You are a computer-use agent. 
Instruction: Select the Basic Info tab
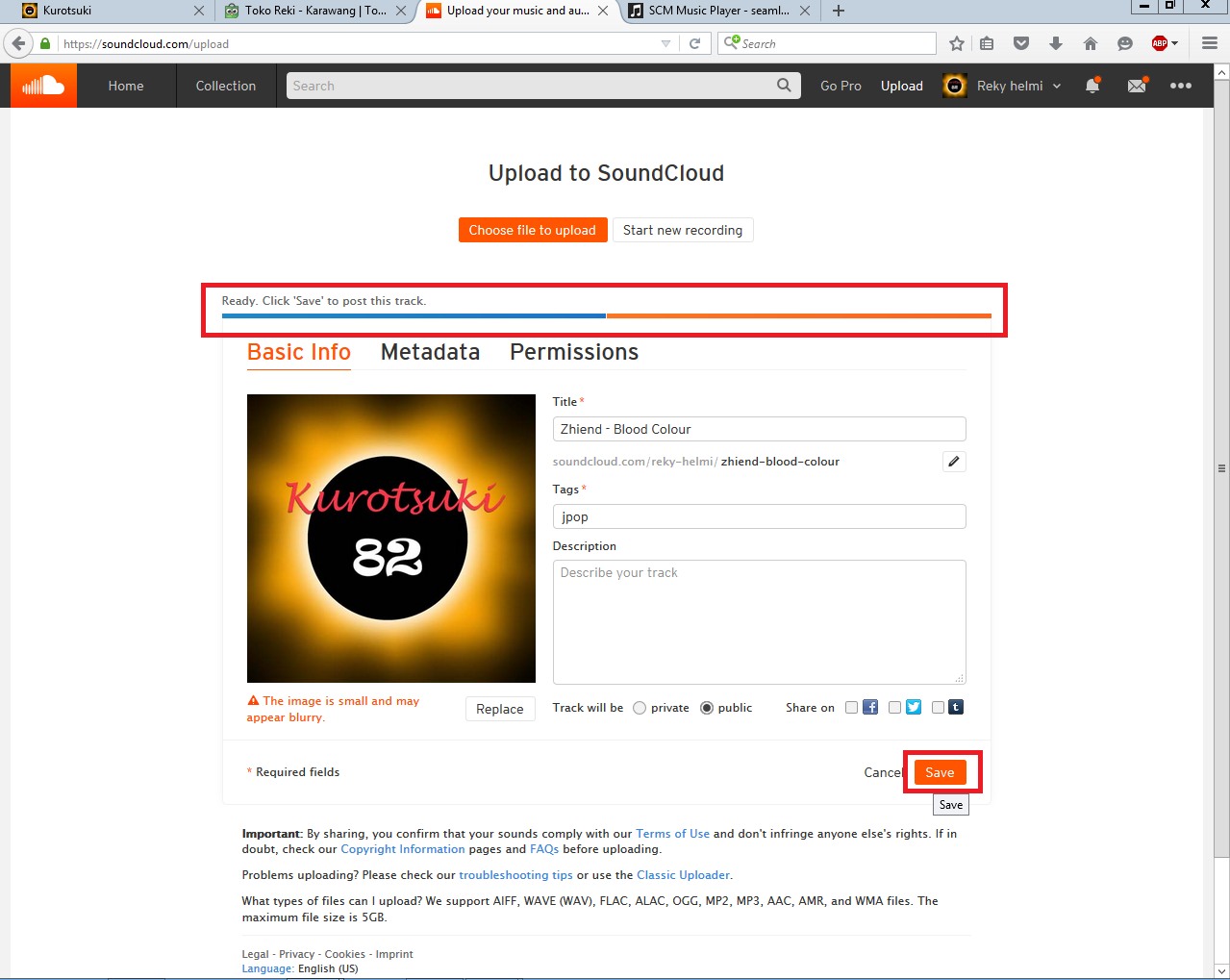coord(299,352)
